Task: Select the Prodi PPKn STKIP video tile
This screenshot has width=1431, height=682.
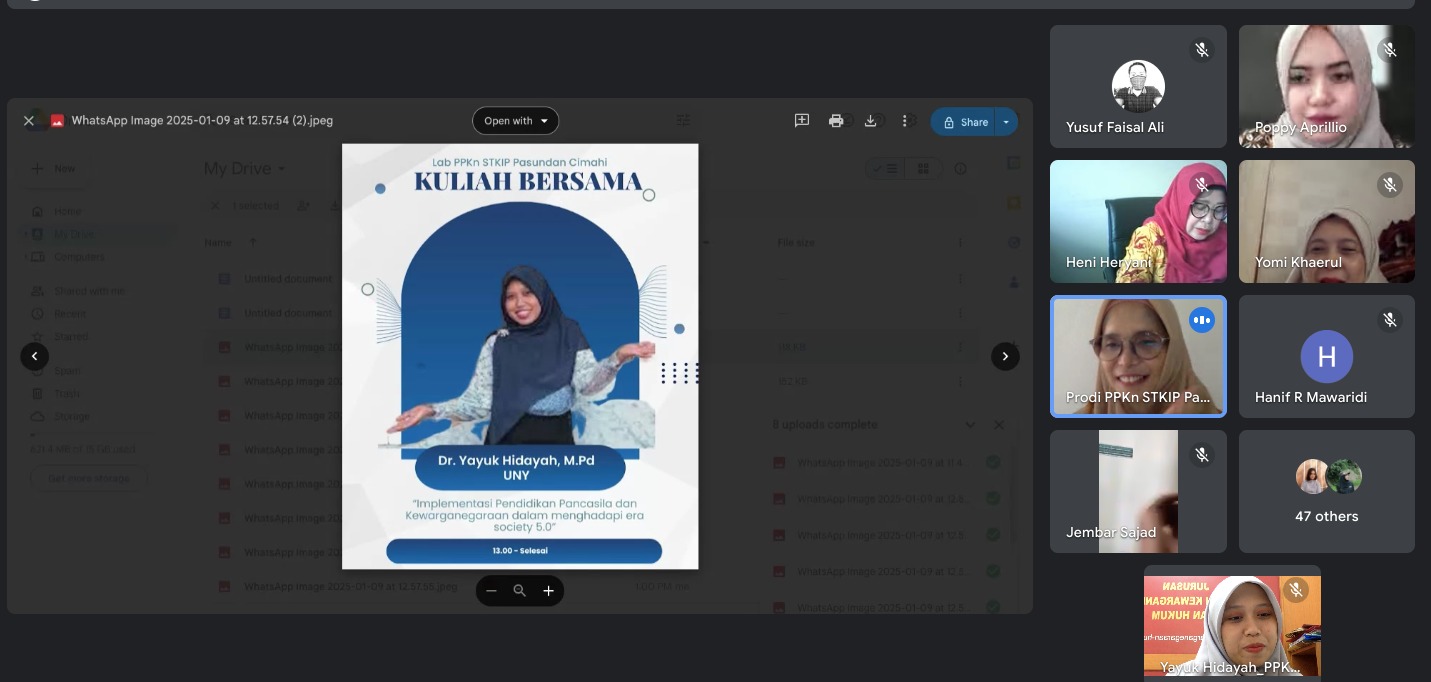Action: (1138, 356)
